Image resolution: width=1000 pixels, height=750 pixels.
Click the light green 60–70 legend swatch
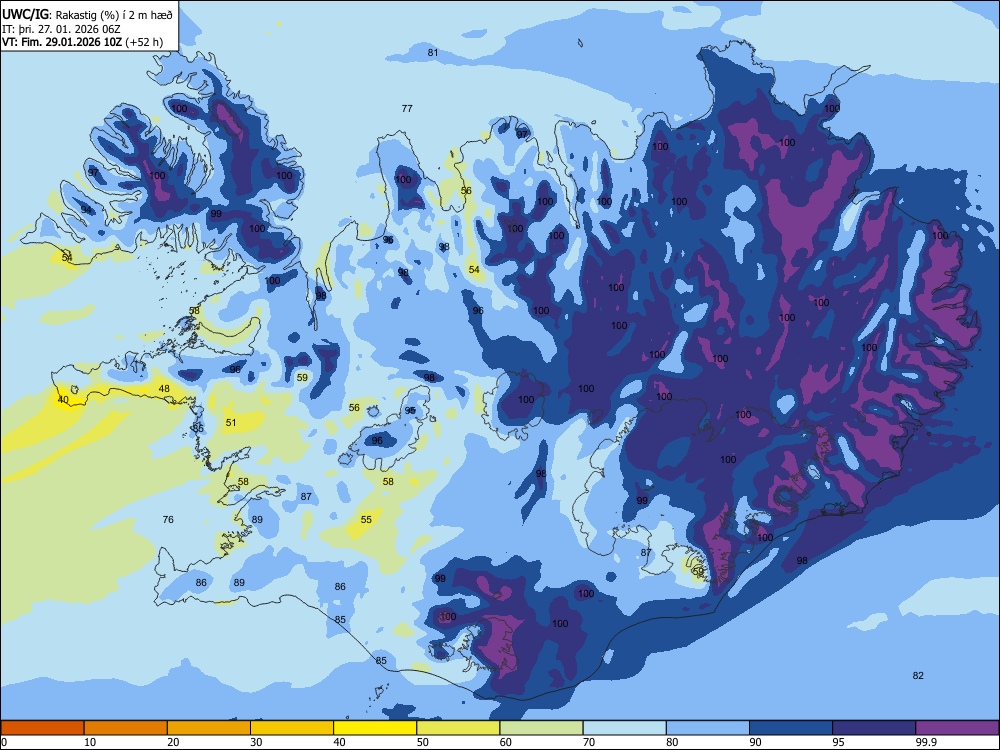pyautogui.click(x=541, y=728)
